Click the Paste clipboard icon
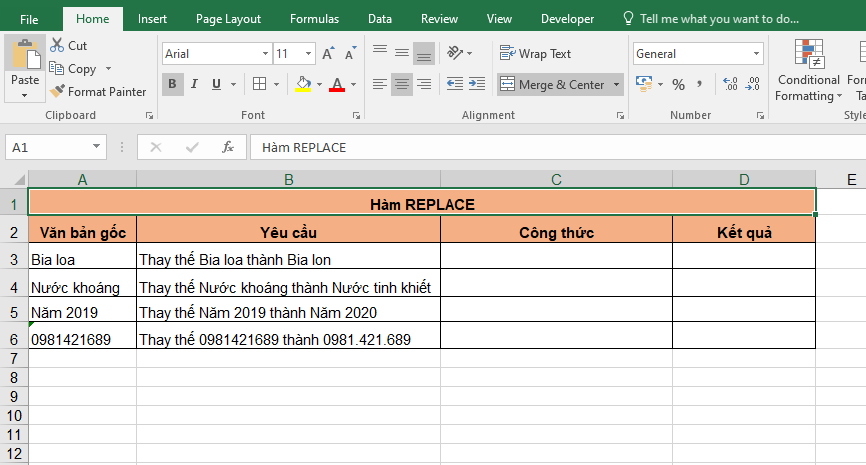 (25, 58)
